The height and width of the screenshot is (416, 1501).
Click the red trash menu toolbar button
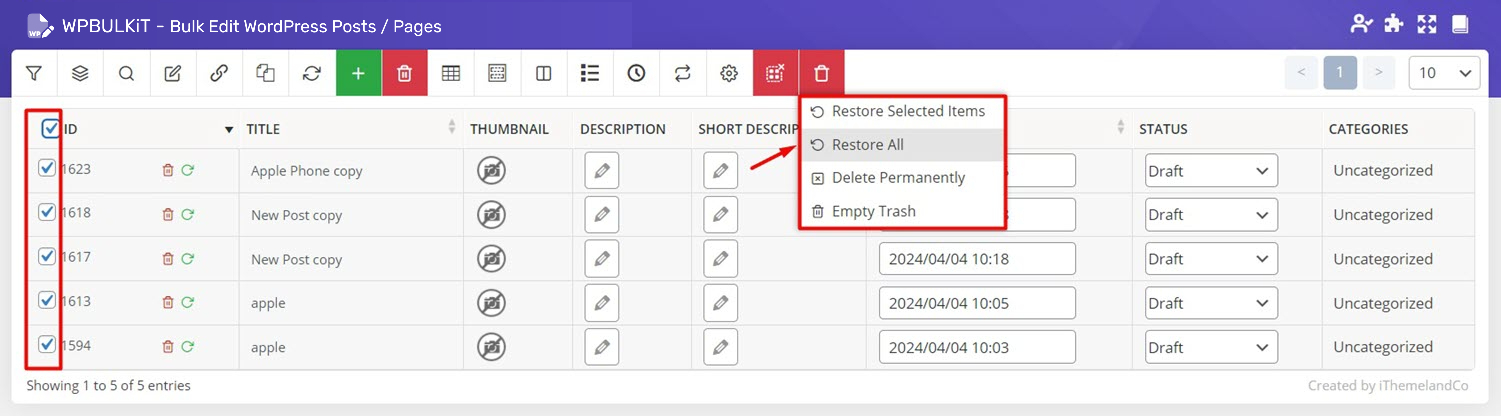(x=821, y=73)
